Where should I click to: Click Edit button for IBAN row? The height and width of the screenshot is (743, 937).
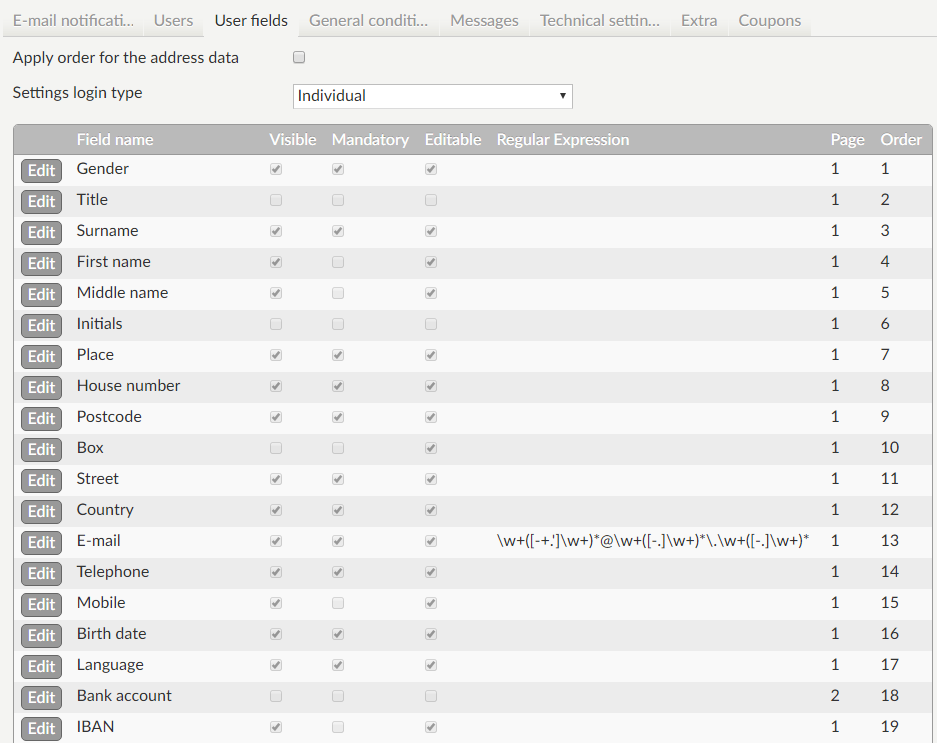pyautogui.click(x=41, y=728)
